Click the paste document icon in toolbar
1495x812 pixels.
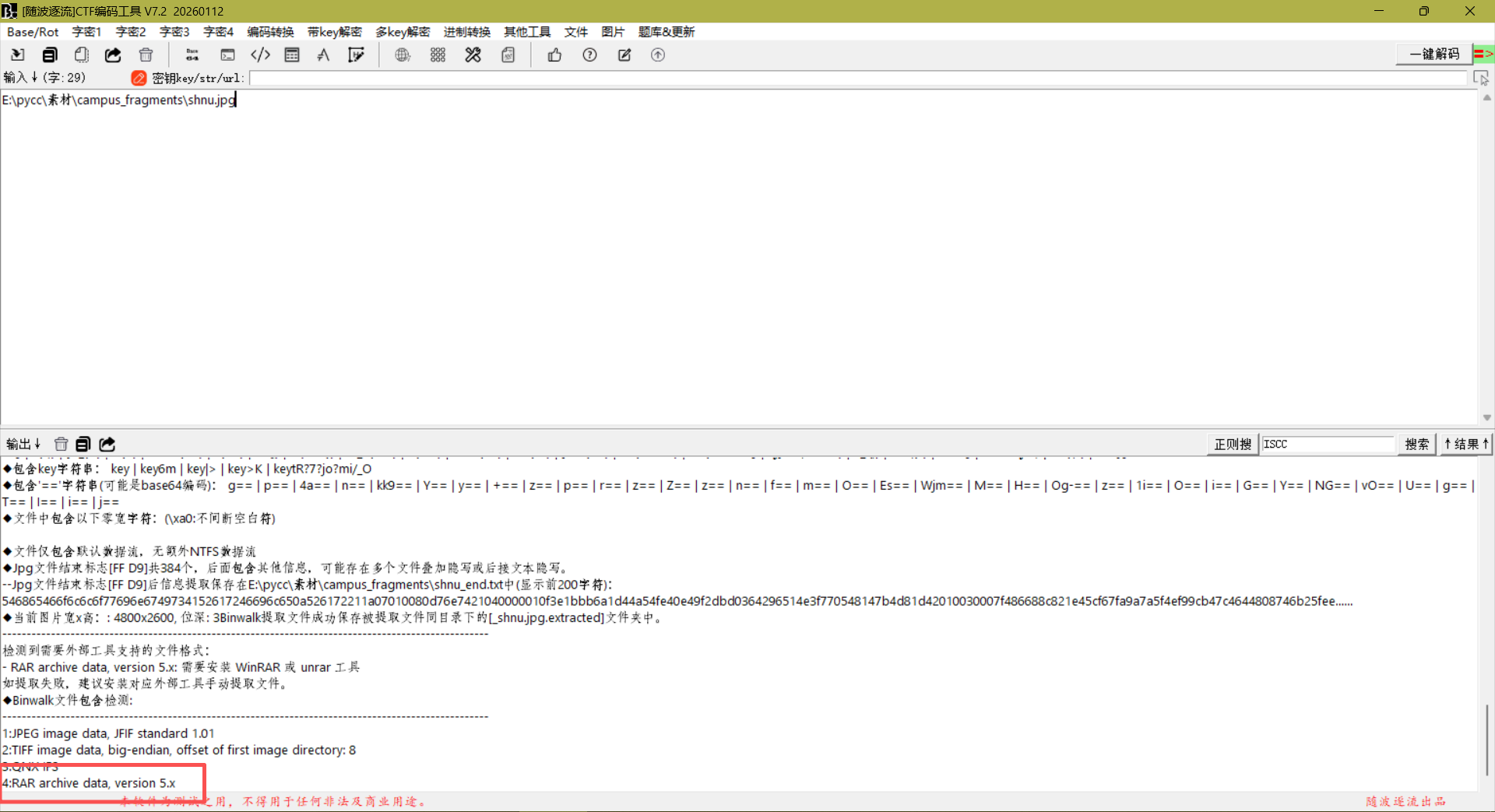82,54
